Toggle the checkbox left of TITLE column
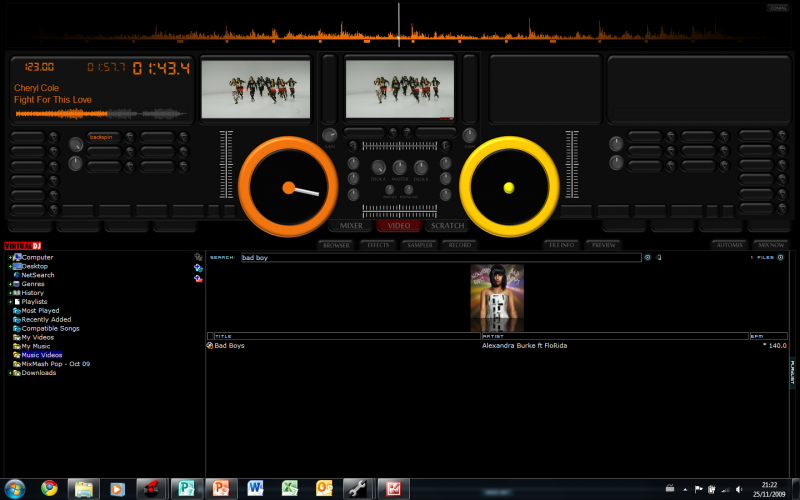Viewport: 800px width, 500px height. 210,336
